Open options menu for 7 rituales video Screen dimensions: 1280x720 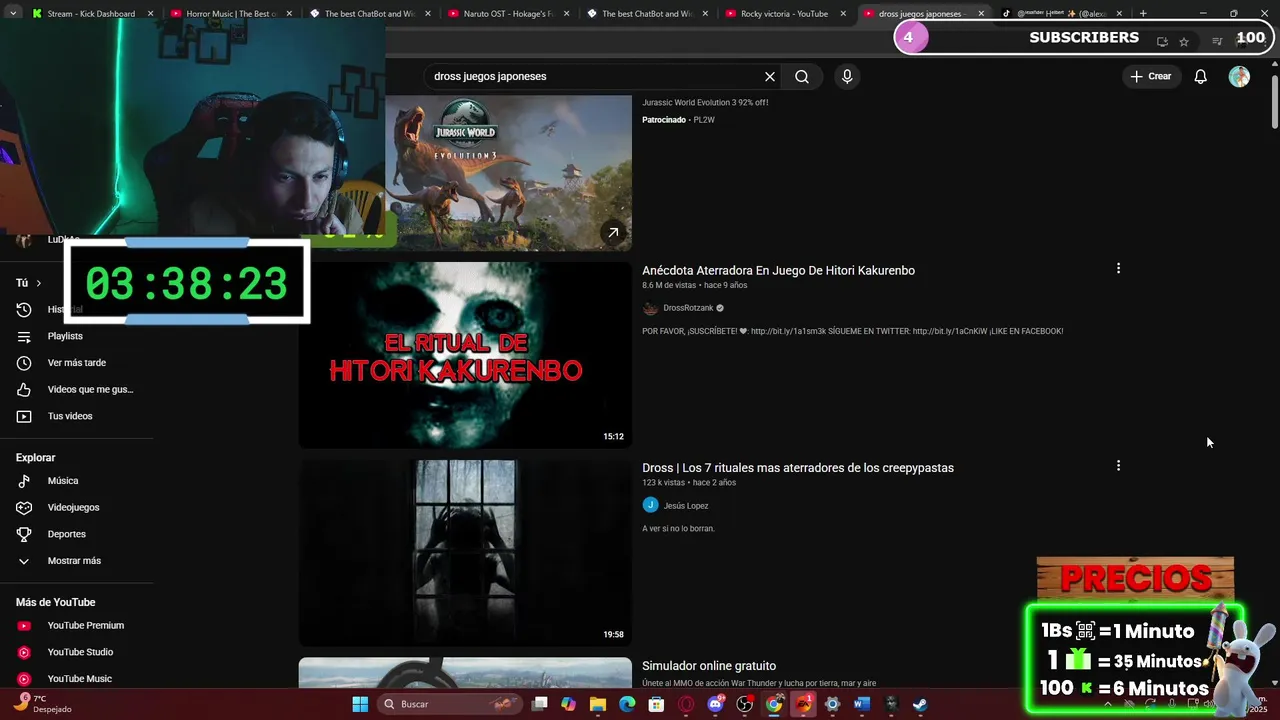1118,465
